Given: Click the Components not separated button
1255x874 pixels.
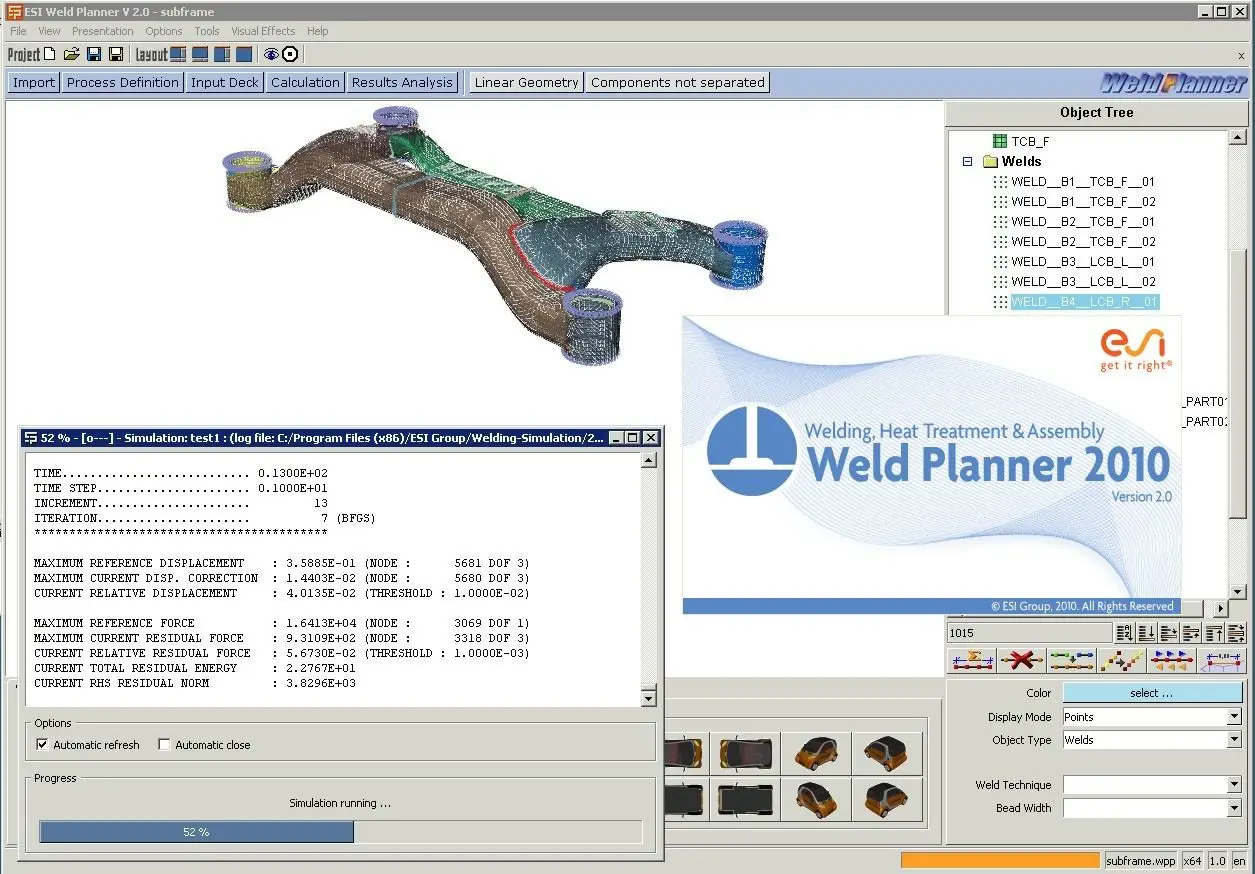Looking at the screenshot, I should tap(678, 82).
